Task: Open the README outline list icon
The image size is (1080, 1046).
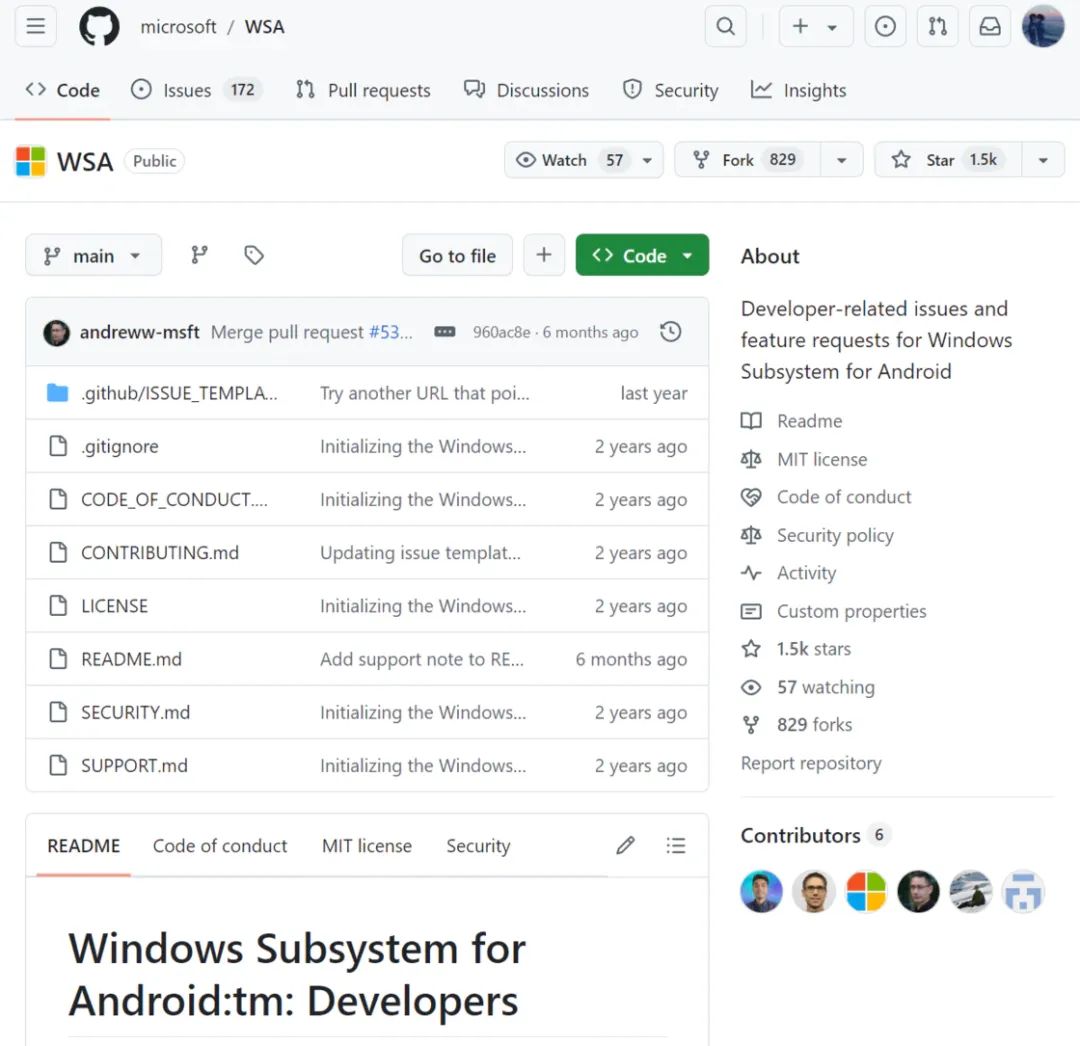Action: tap(676, 845)
